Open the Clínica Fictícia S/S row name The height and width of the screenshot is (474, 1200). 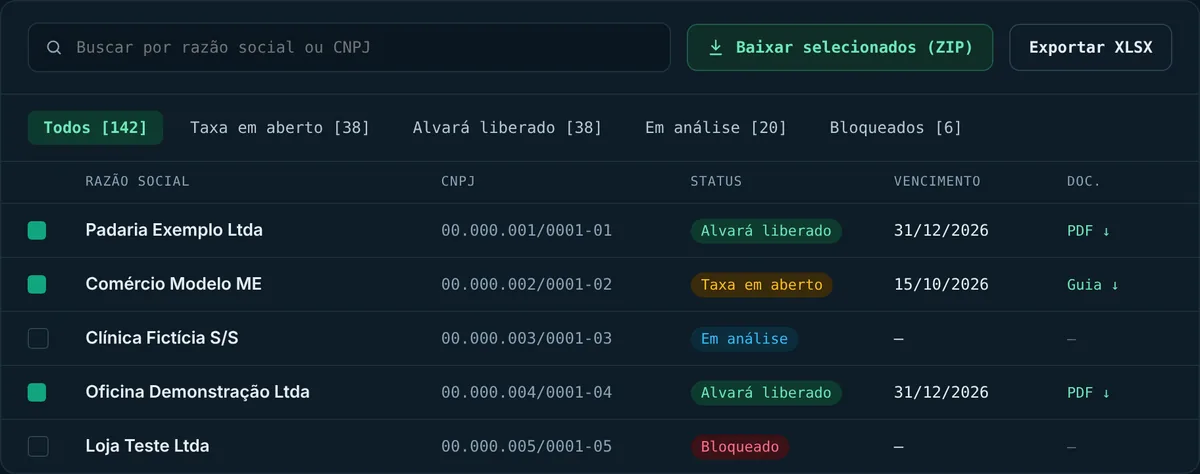point(162,338)
